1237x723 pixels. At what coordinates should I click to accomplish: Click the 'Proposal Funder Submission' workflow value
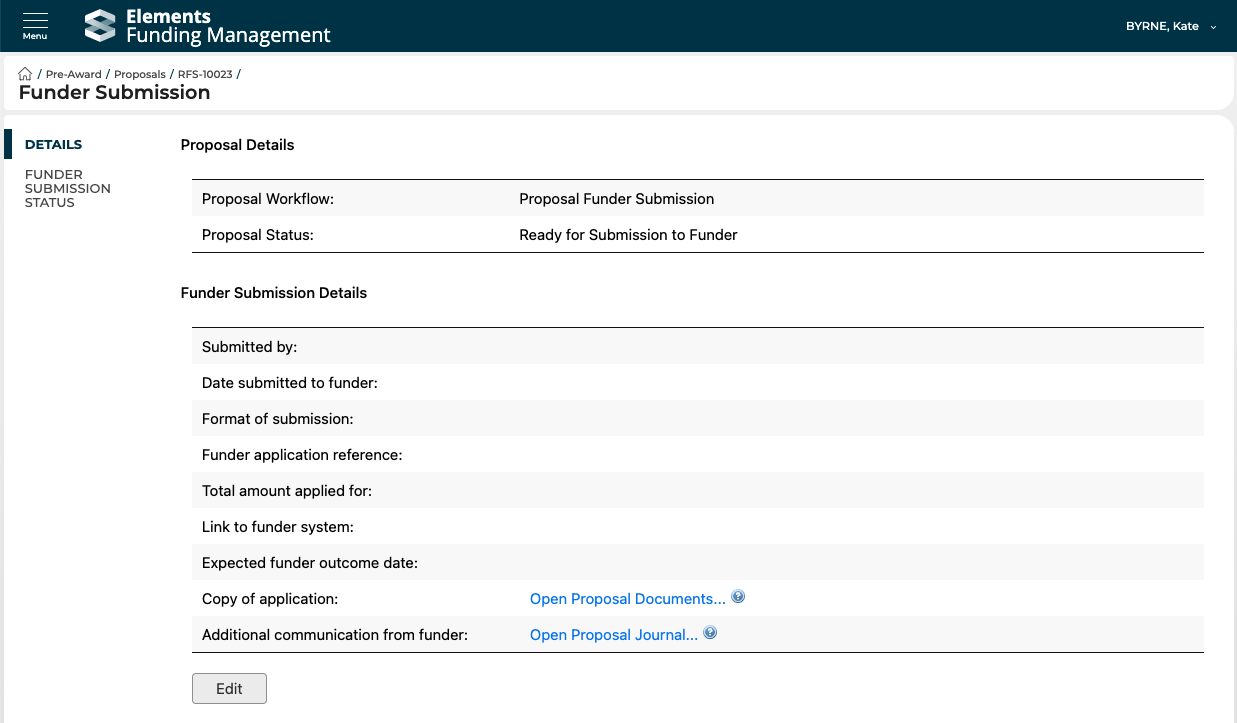coord(616,199)
